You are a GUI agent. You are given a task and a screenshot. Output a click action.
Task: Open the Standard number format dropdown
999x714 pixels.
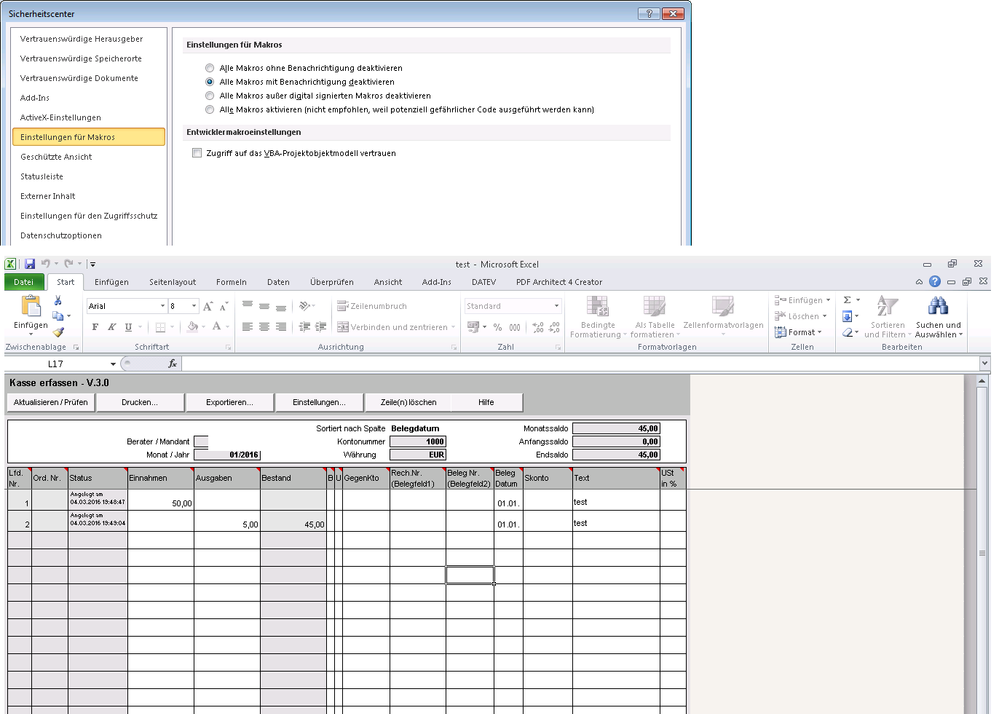pos(556,306)
